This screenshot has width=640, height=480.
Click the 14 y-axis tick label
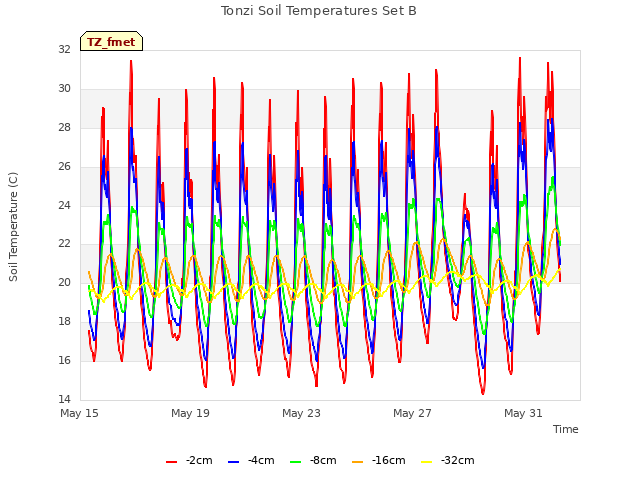[64, 399]
